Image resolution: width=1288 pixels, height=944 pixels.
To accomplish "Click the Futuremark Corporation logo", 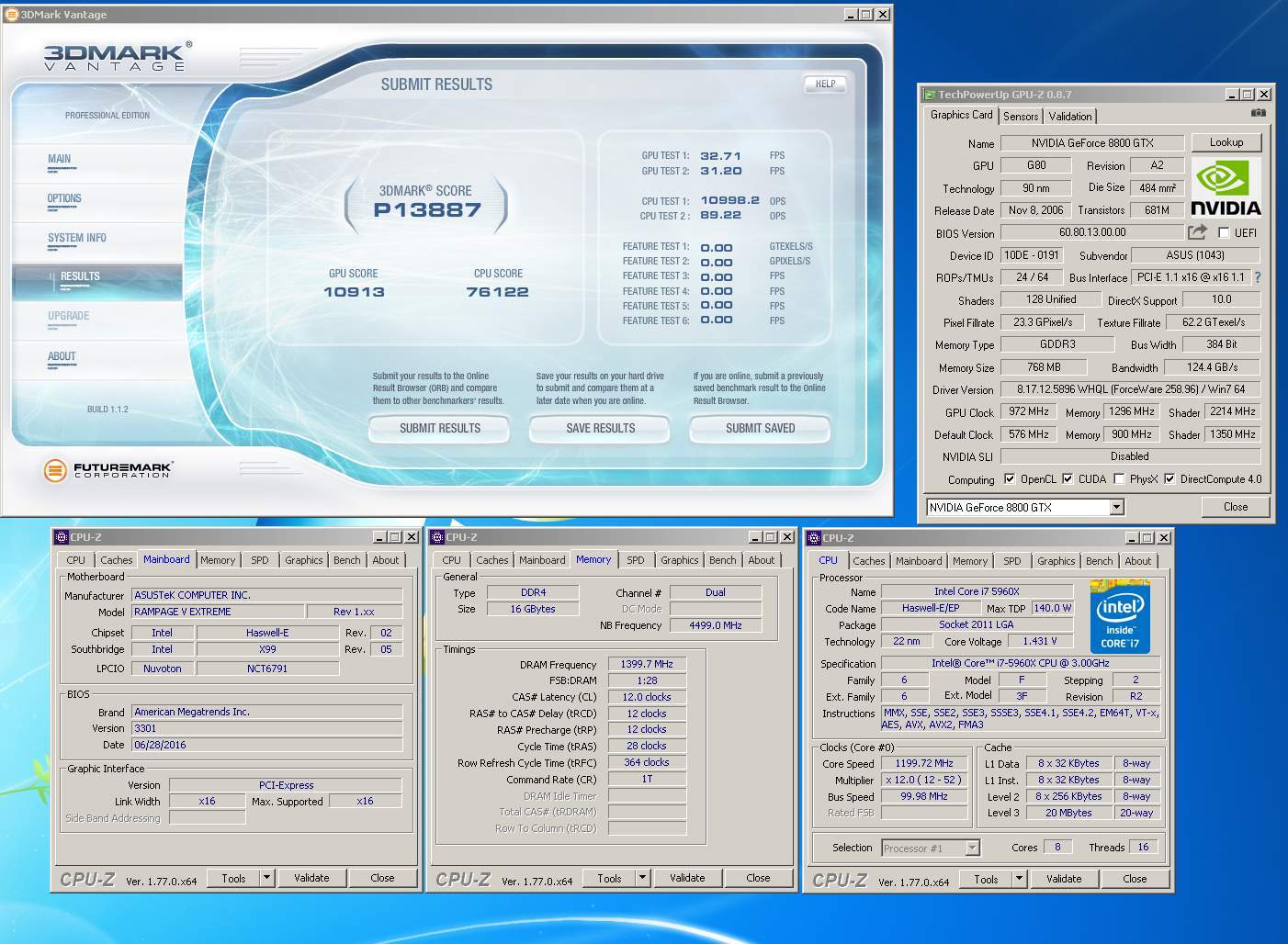I will click(107, 470).
